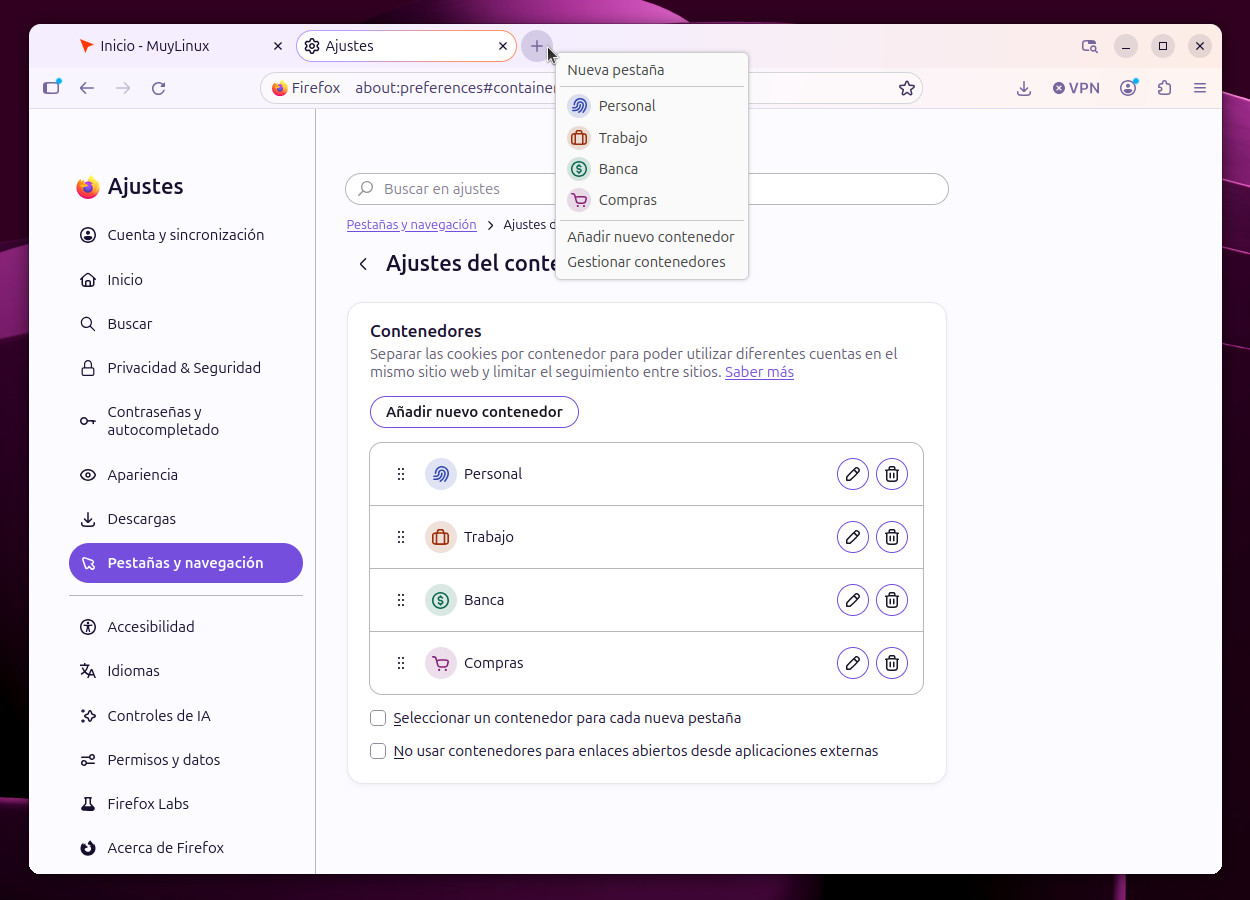Follow the 'Saber más' link
1250x900 pixels.
[759, 372]
